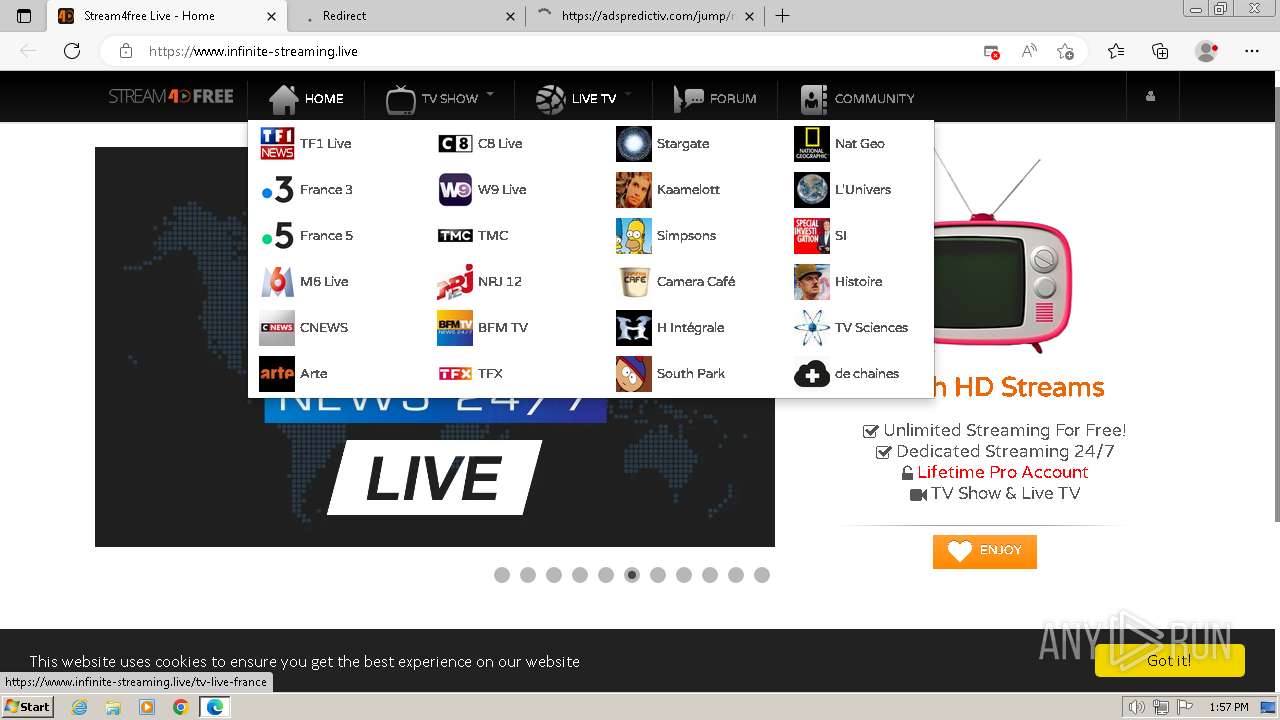Open the COMMUNITY menu item

pyautogui.click(x=858, y=98)
